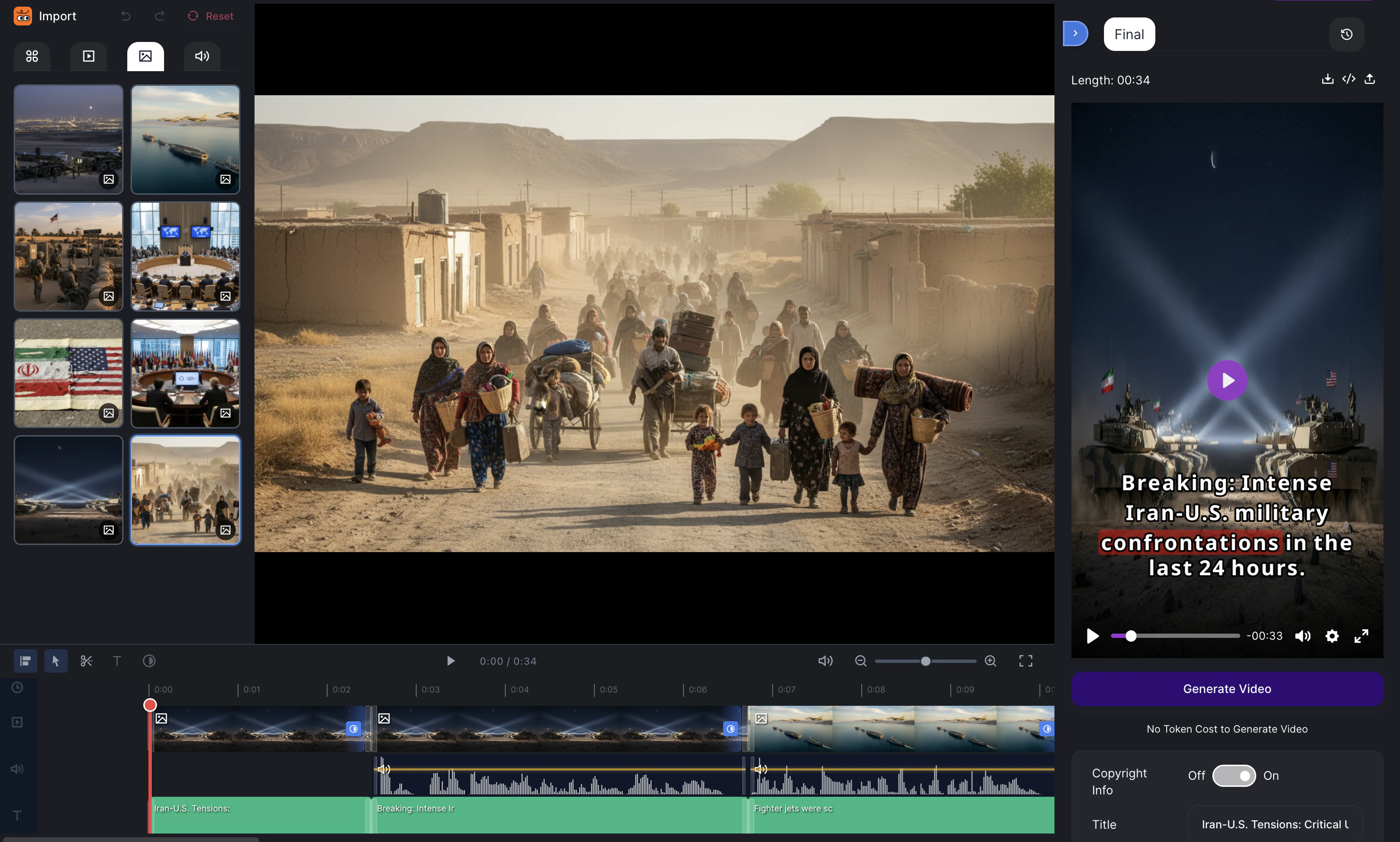
Task: Click the Reset button
Action: coord(210,17)
